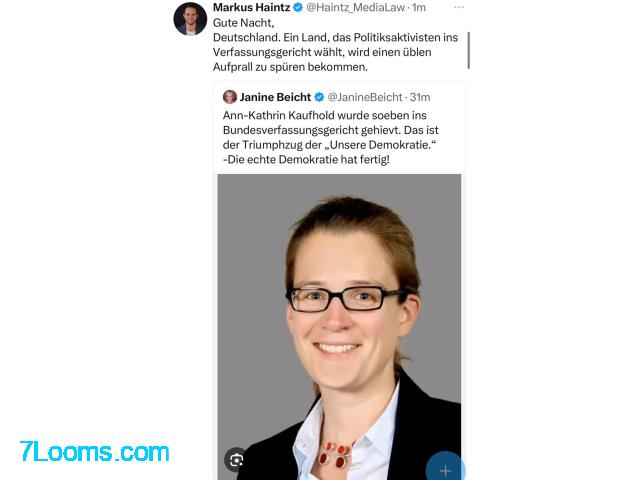Click the verified badge next to Markus Haintz
The height and width of the screenshot is (480, 640).
298,7
